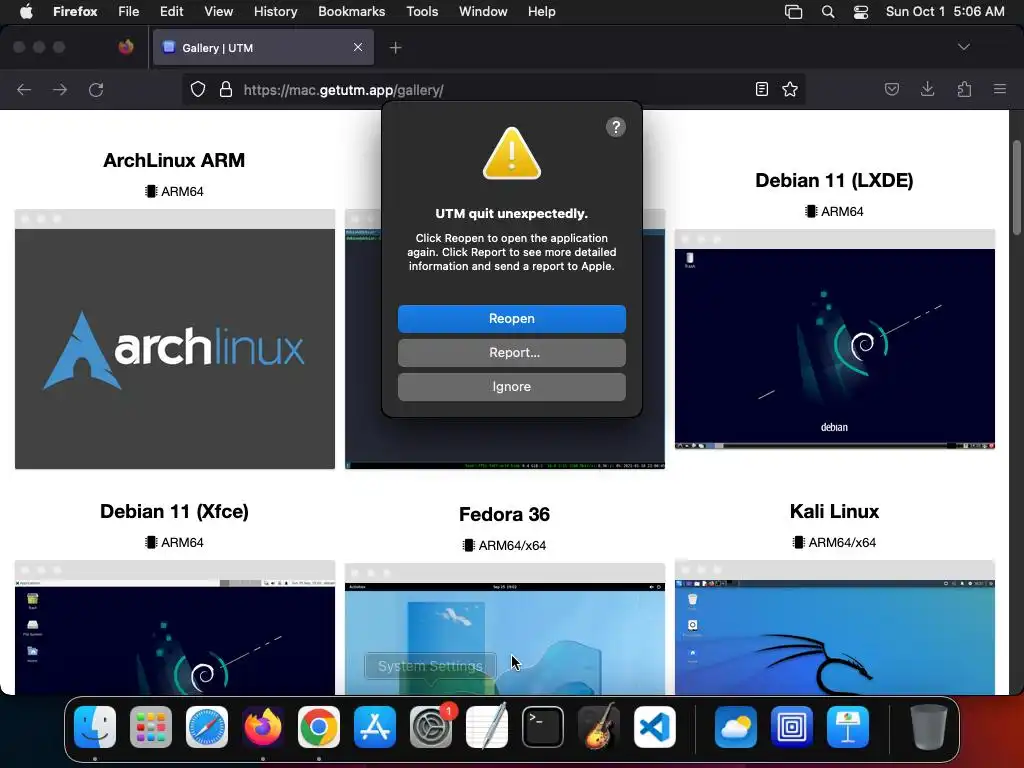Open the Firefox app menu
Screen dimensions: 1024x768
click(x=75, y=12)
